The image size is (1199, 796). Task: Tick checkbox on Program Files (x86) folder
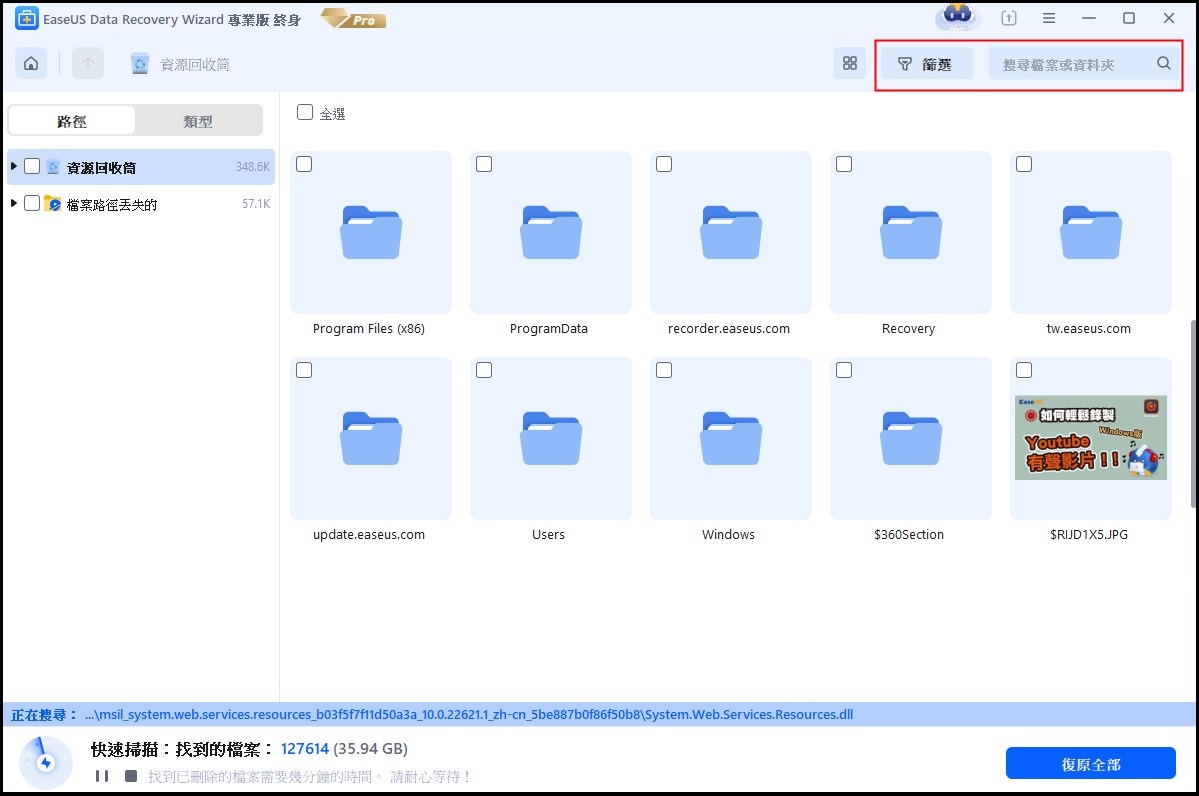pos(305,164)
